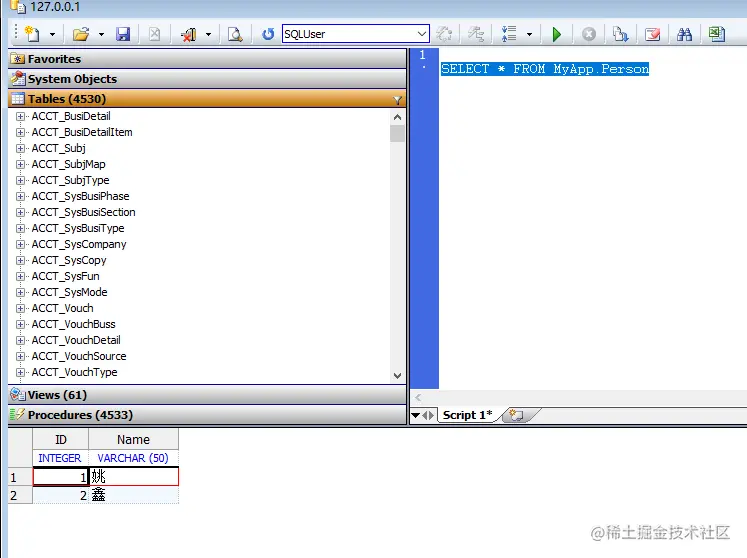This screenshot has width=747, height=558.
Task: Expand the ACCT_SysBusiType table node
Action: pyautogui.click(x=20, y=228)
